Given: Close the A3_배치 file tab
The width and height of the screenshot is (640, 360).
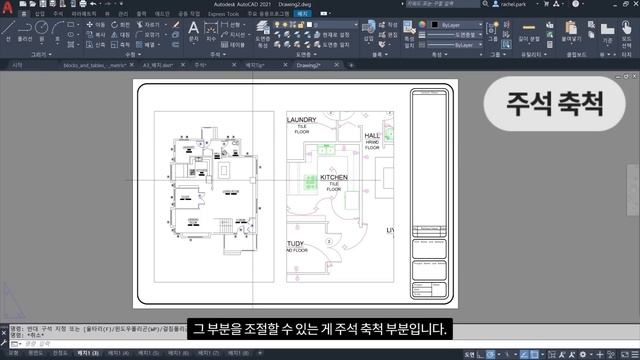Looking at the screenshot, I should pyautogui.click(x=183, y=64).
